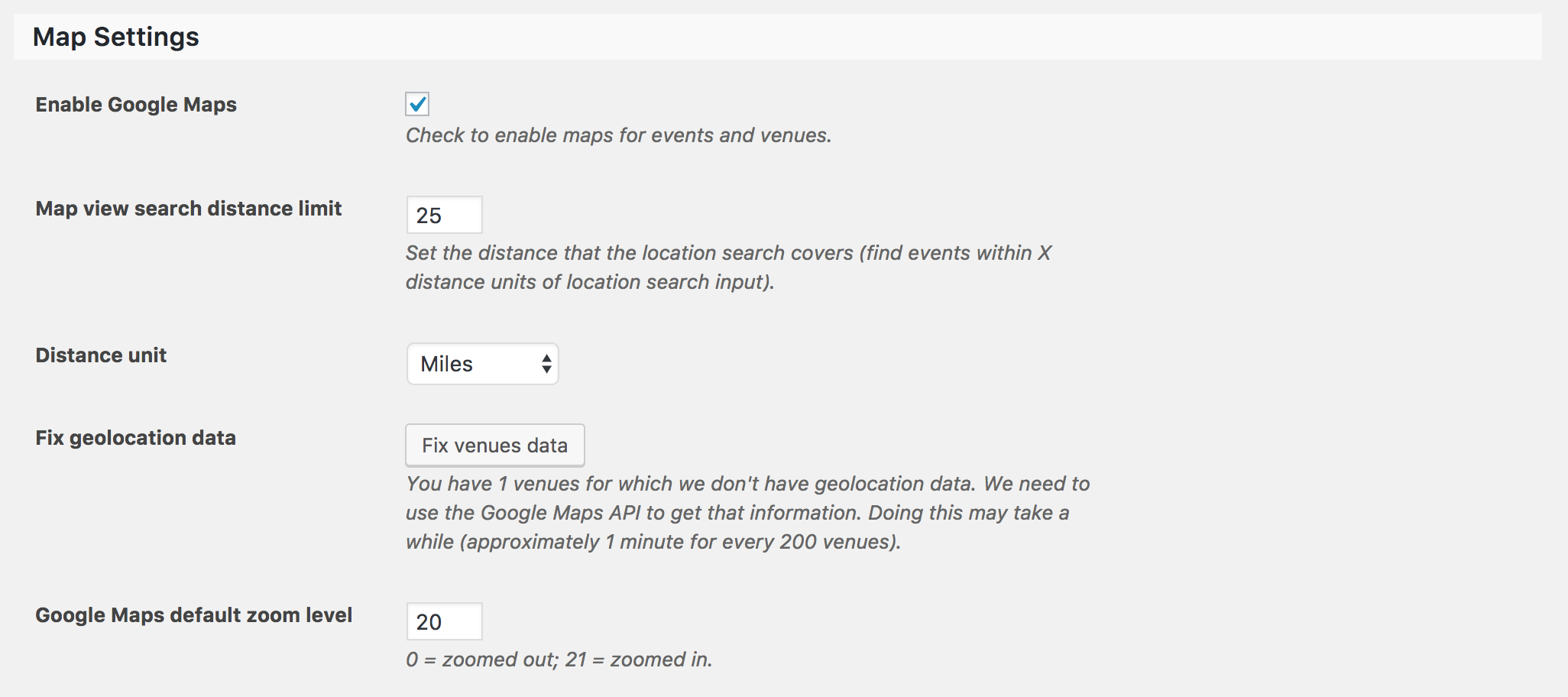Viewport: 1568px width, 697px height.
Task: Open the Distance unit dropdown
Action: tap(481, 364)
